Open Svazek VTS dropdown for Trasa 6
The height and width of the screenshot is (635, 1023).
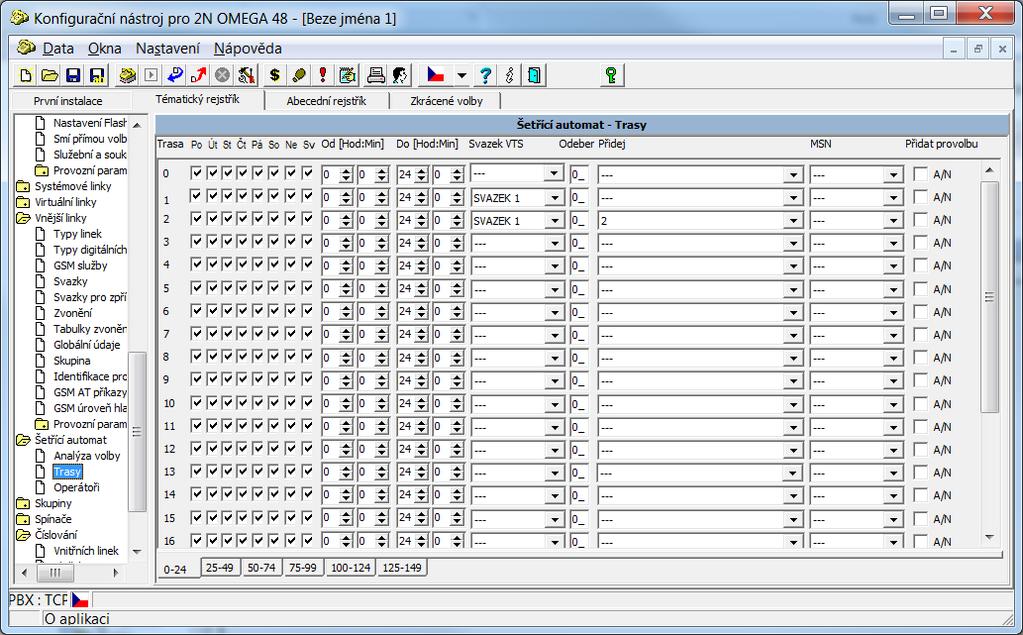click(x=554, y=312)
